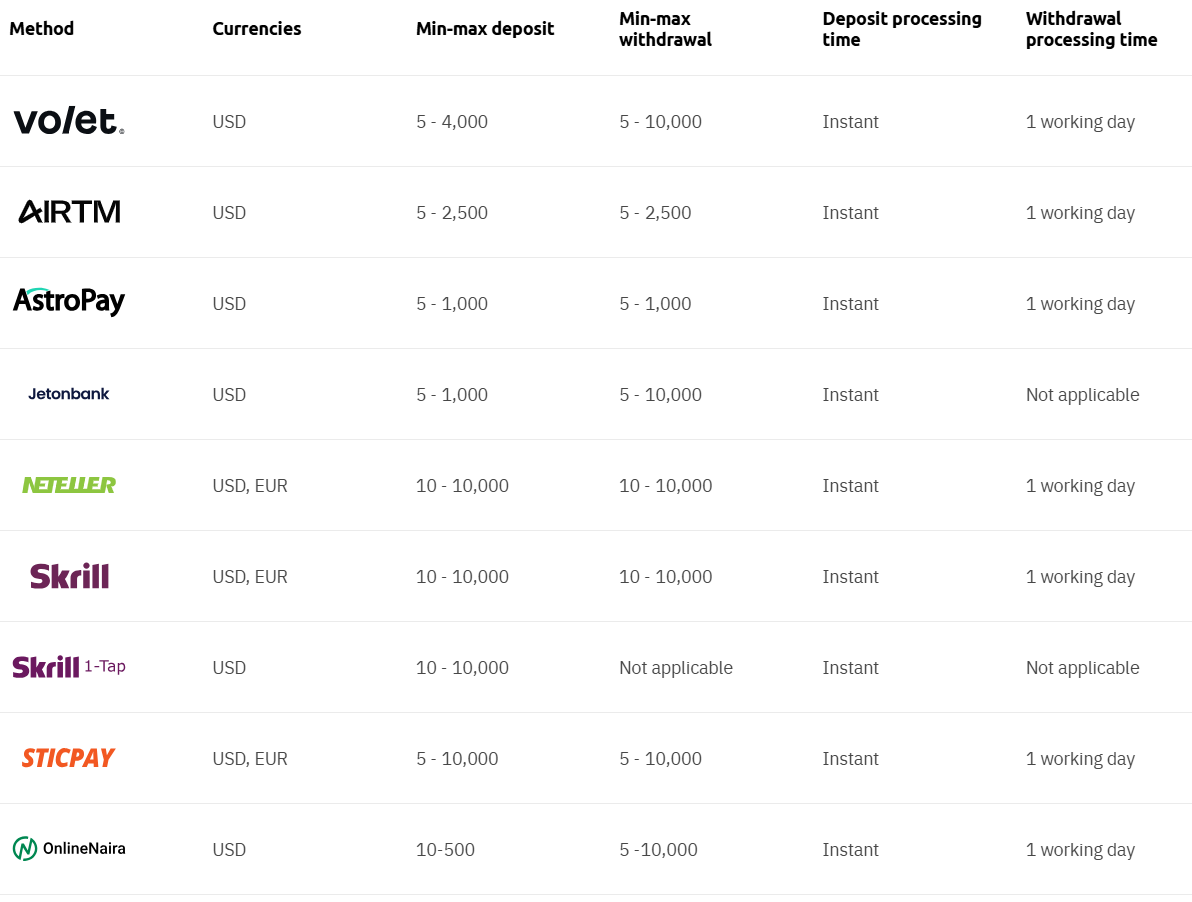The height and width of the screenshot is (902, 1192).
Task: Click the OnlineNaira logo
Action: 69,849
